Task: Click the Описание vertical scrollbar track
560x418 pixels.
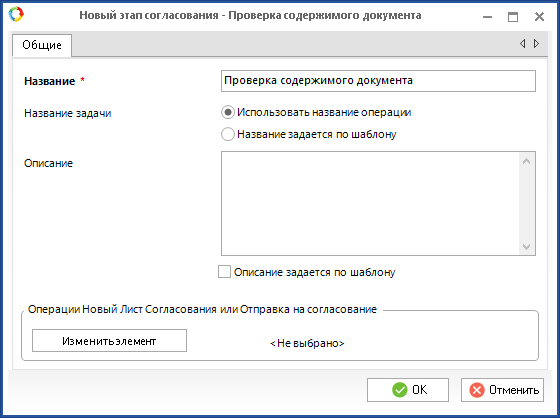Action: click(x=526, y=204)
